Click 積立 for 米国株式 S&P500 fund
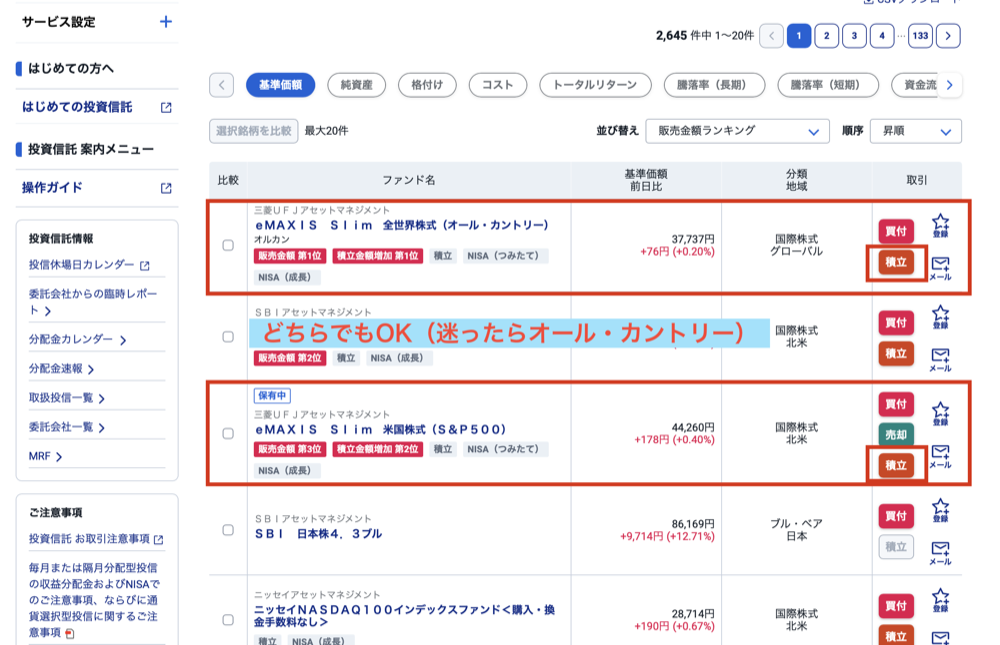Screen dimensions: 1000x645 pyautogui.click(x=896, y=465)
